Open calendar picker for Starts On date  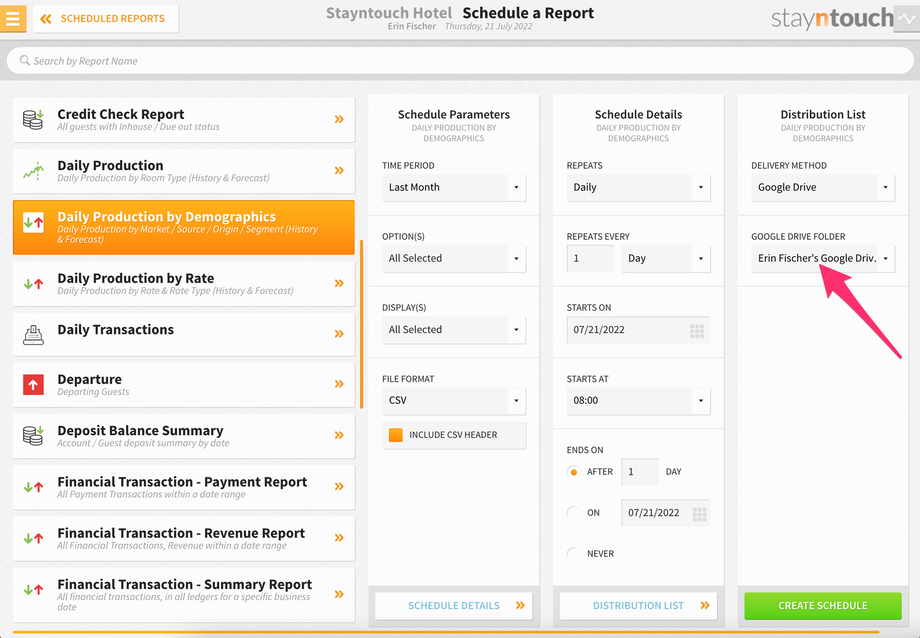pos(697,331)
